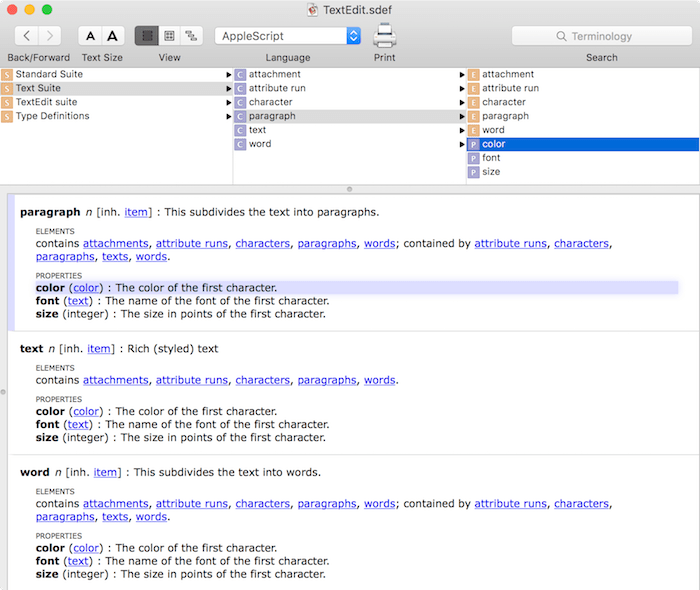Click the C icon beside word class

[x=240, y=144]
